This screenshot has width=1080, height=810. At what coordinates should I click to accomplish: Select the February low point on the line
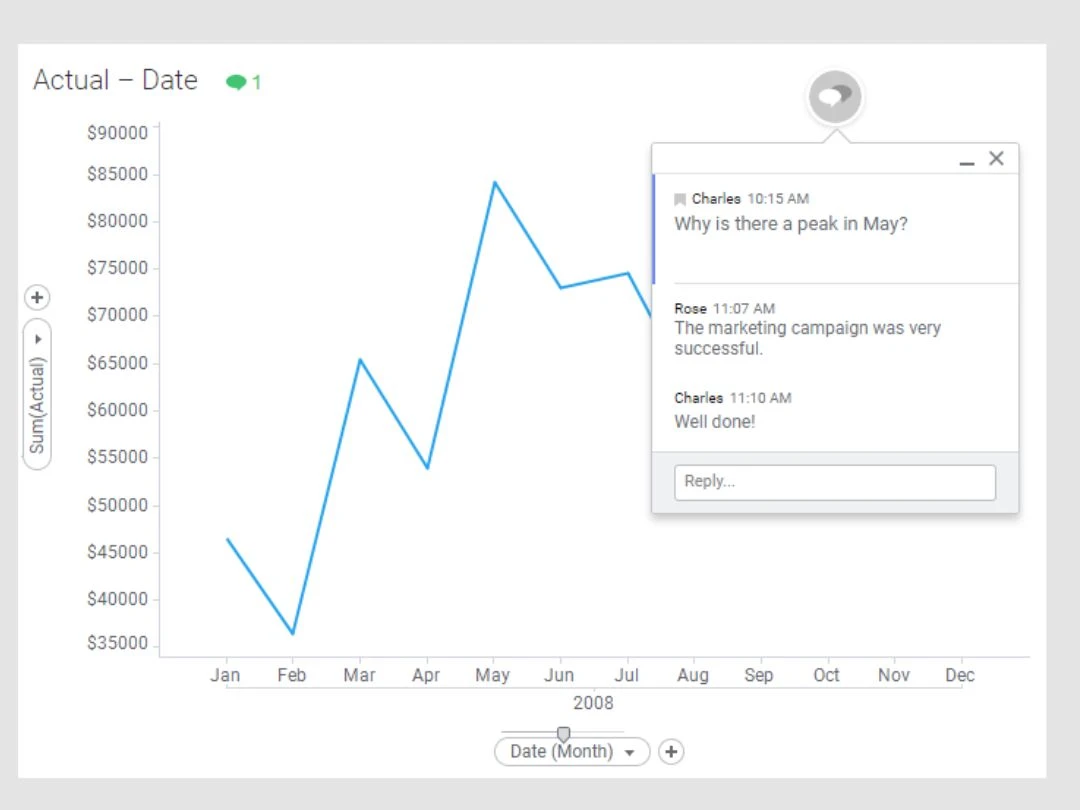(x=292, y=633)
